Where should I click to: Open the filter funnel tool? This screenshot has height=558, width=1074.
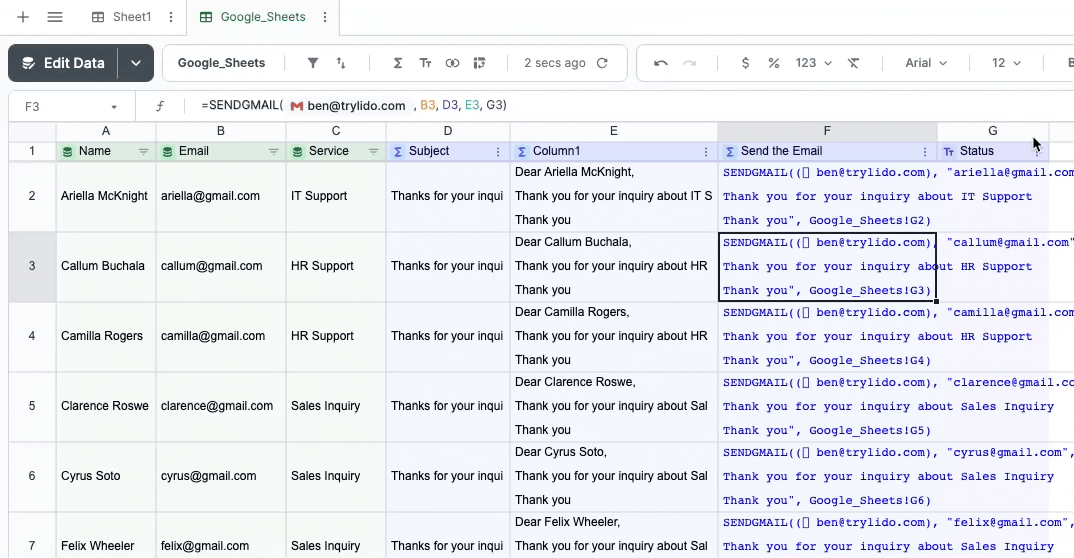(x=312, y=63)
